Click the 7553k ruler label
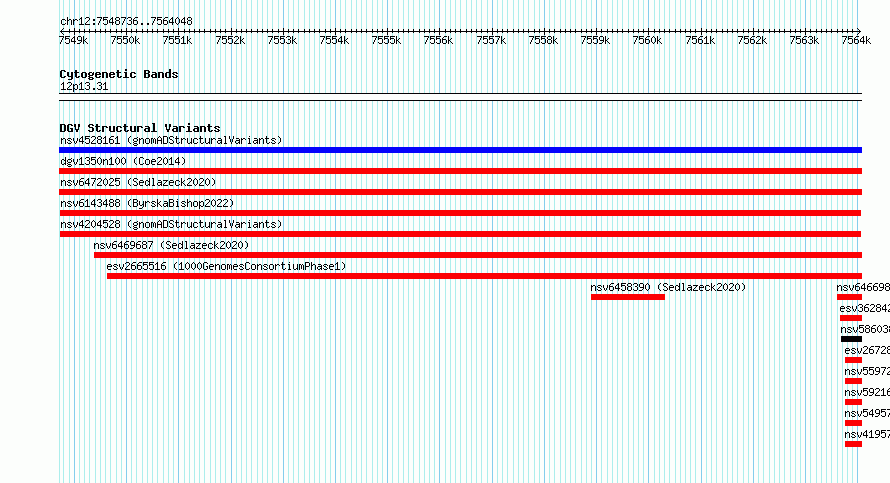 coord(282,40)
